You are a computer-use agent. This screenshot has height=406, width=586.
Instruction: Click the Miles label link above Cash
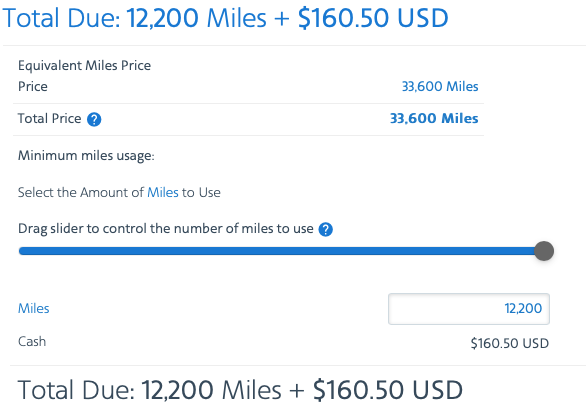click(x=34, y=308)
